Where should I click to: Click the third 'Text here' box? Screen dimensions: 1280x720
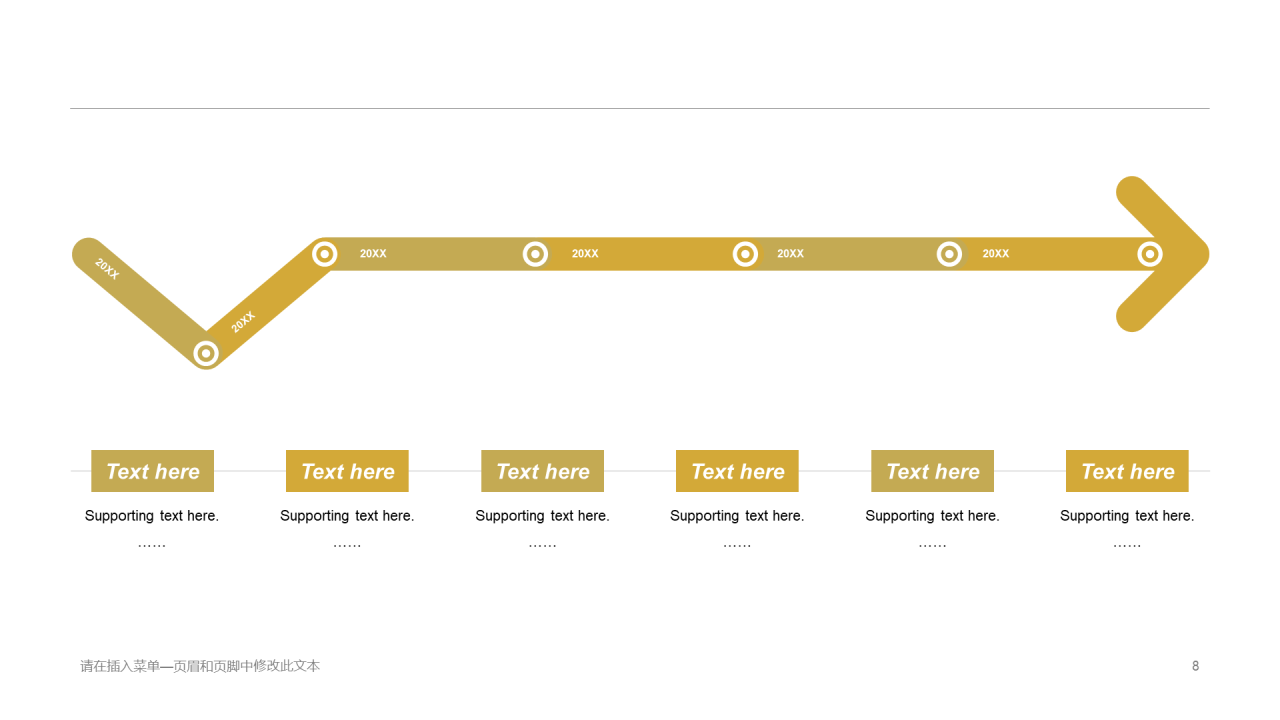pyautogui.click(x=543, y=471)
